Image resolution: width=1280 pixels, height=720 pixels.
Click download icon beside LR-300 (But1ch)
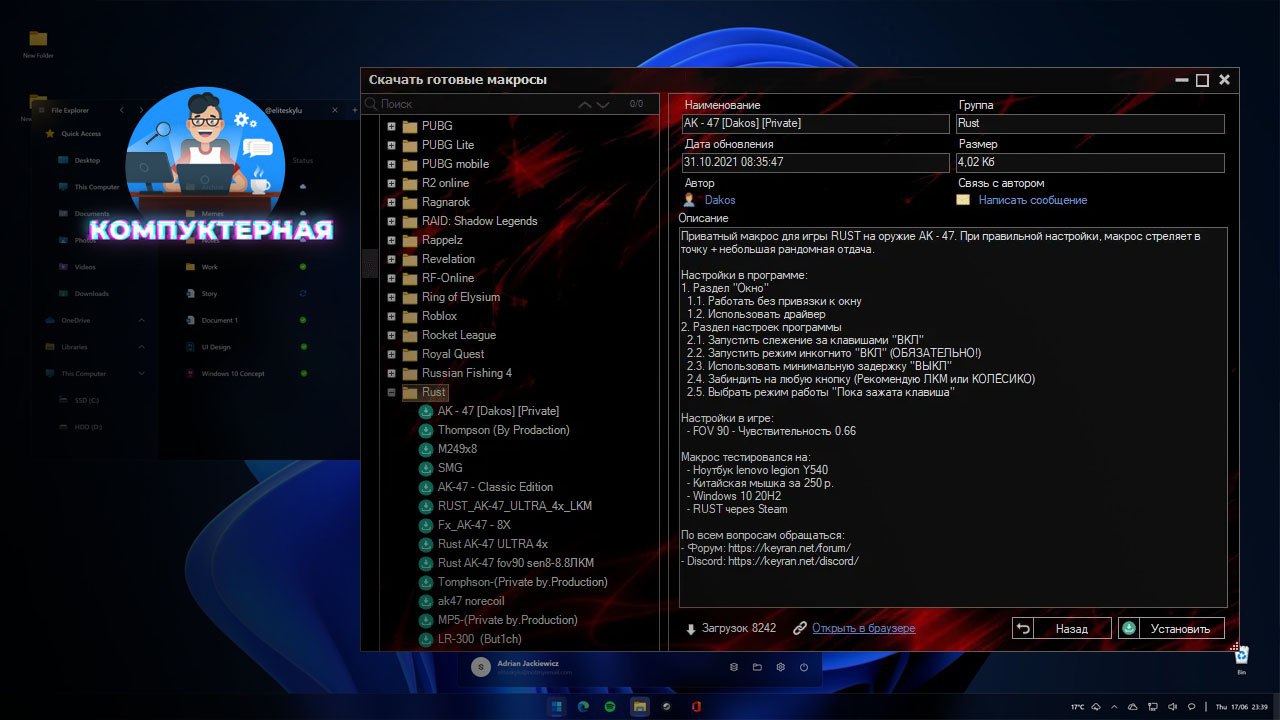[426, 639]
